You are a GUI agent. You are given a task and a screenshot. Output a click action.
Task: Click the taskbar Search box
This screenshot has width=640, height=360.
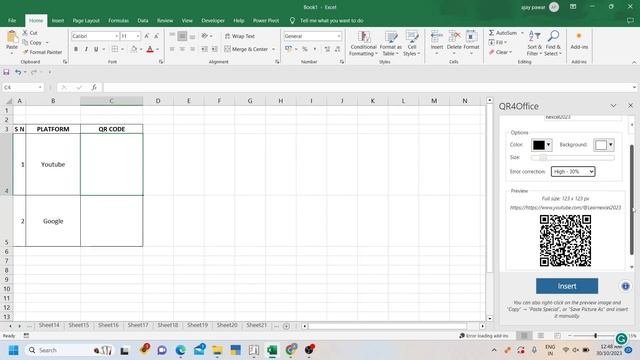click(x=69, y=350)
